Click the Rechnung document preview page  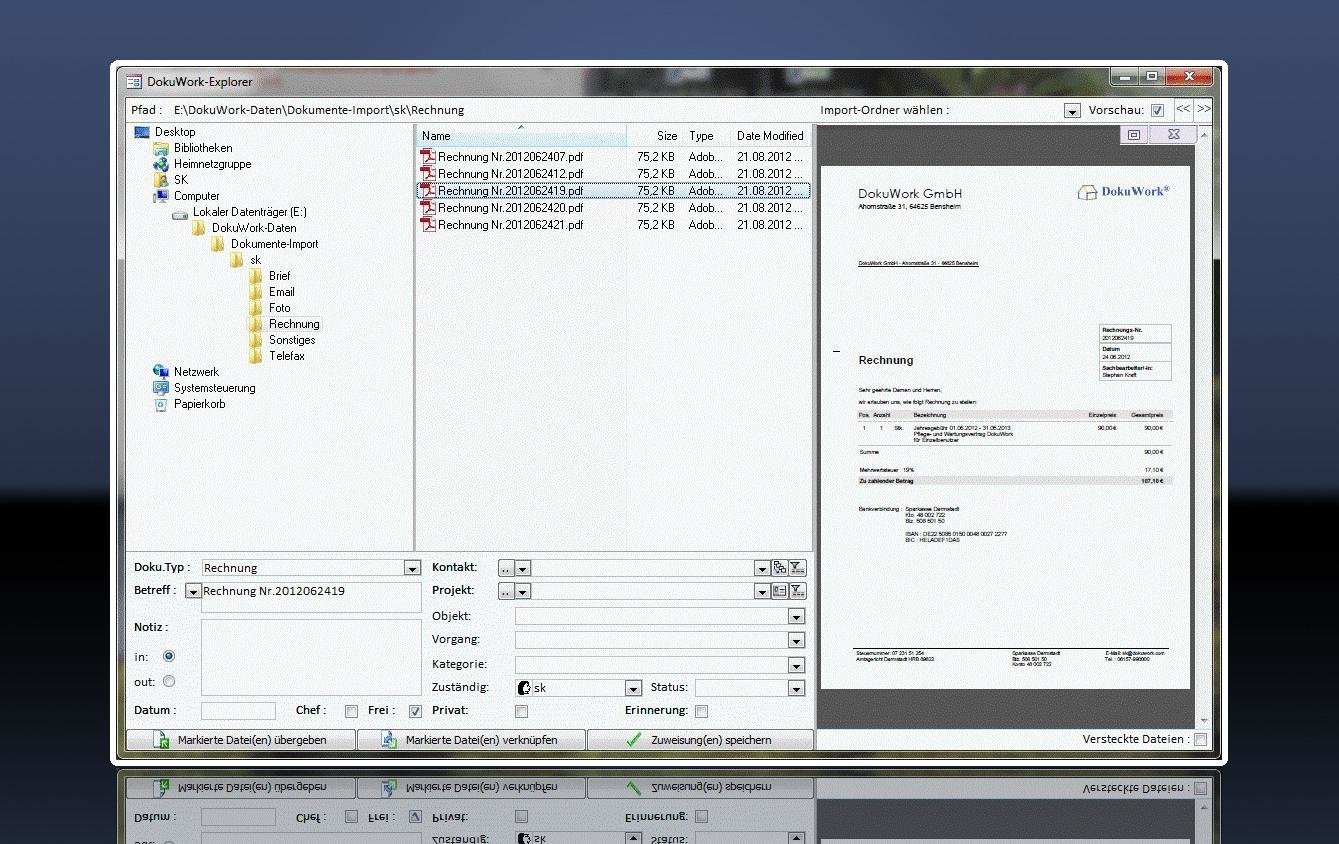(1005, 427)
